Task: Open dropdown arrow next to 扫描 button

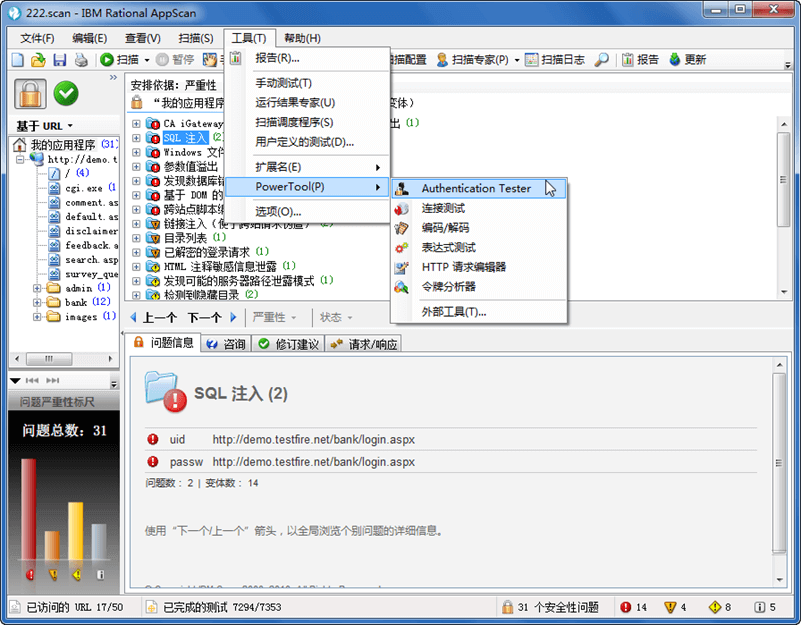Action: (147, 60)
